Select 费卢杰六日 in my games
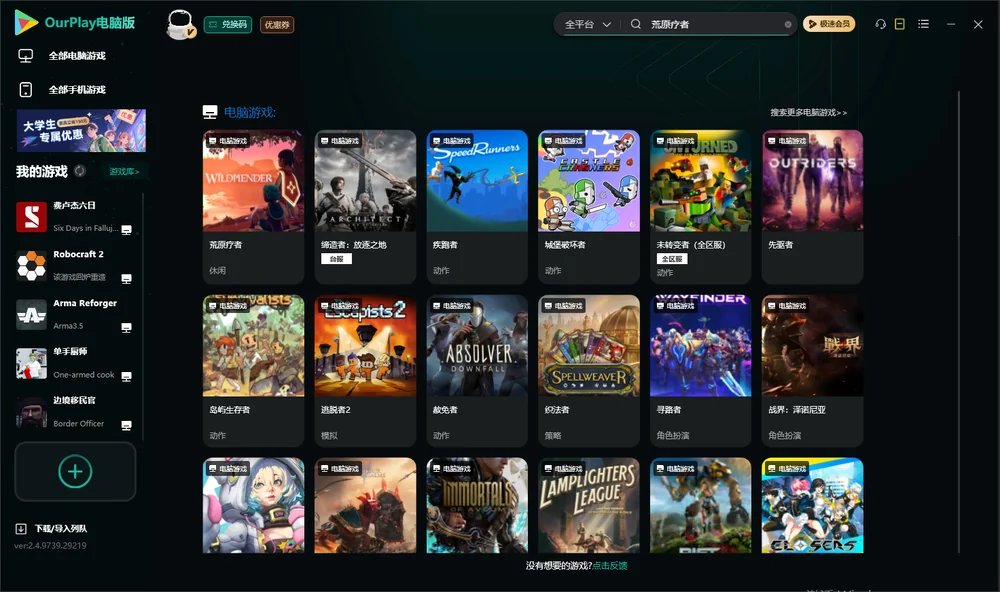The width and height of the screenshot is (1000, 592). tap(75, 217)
